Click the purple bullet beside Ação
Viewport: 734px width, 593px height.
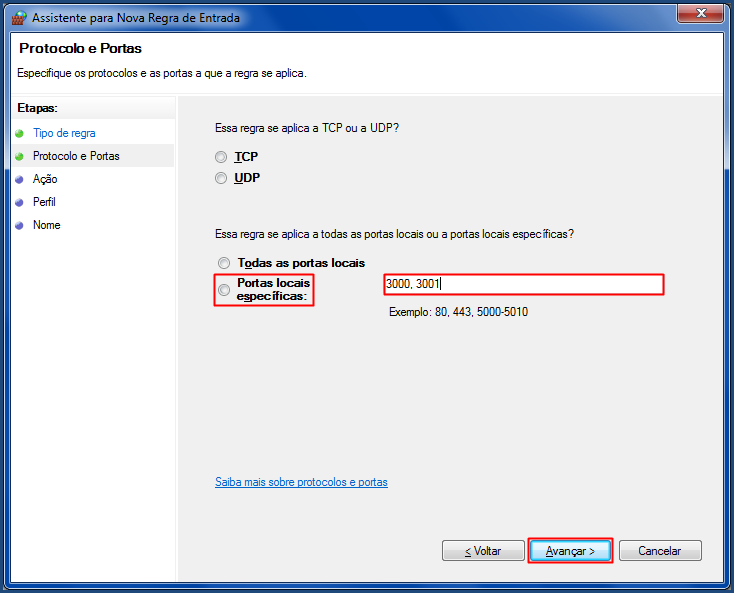point(19,179)
